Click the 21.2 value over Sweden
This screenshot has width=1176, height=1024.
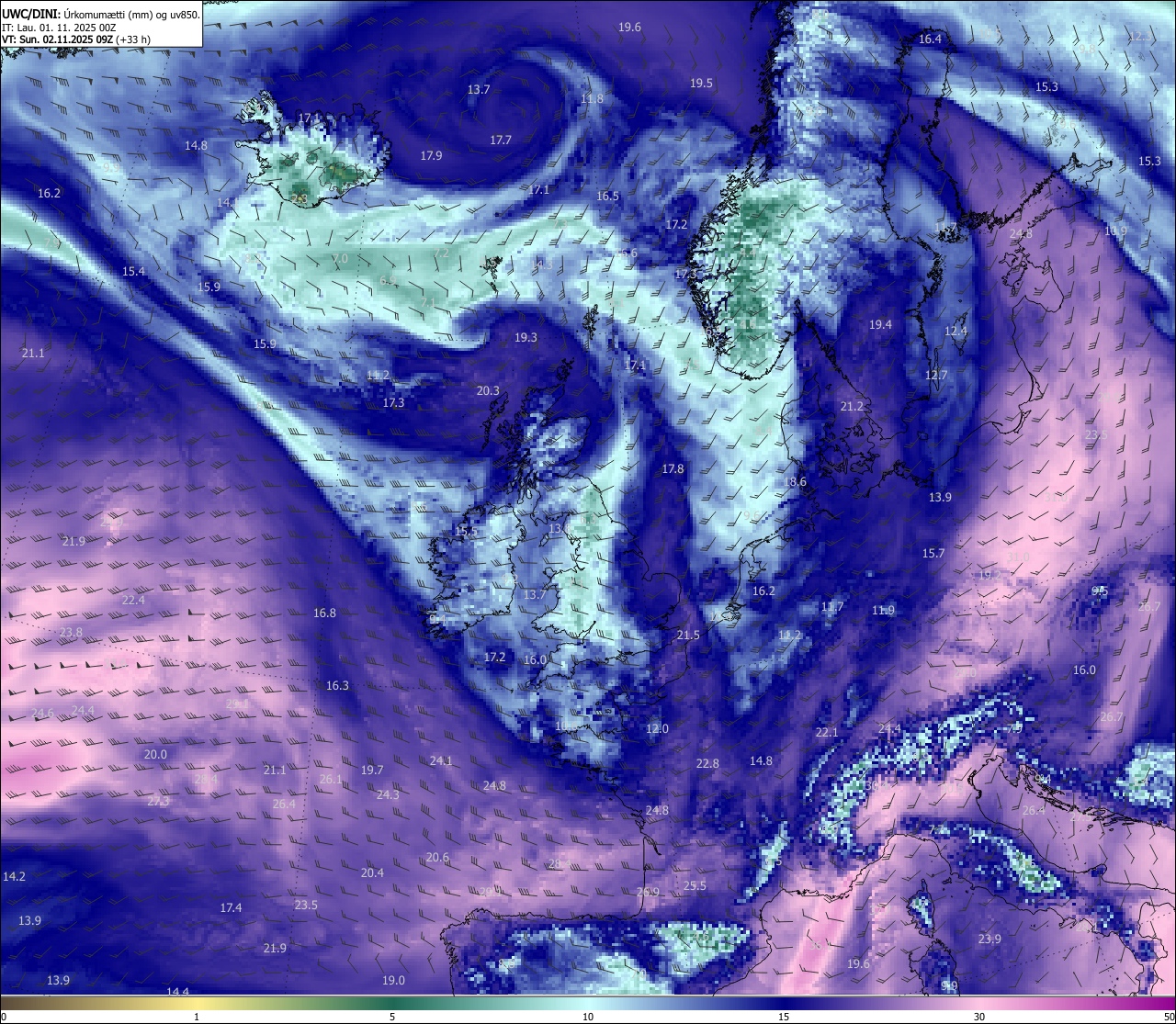(852, 406)
